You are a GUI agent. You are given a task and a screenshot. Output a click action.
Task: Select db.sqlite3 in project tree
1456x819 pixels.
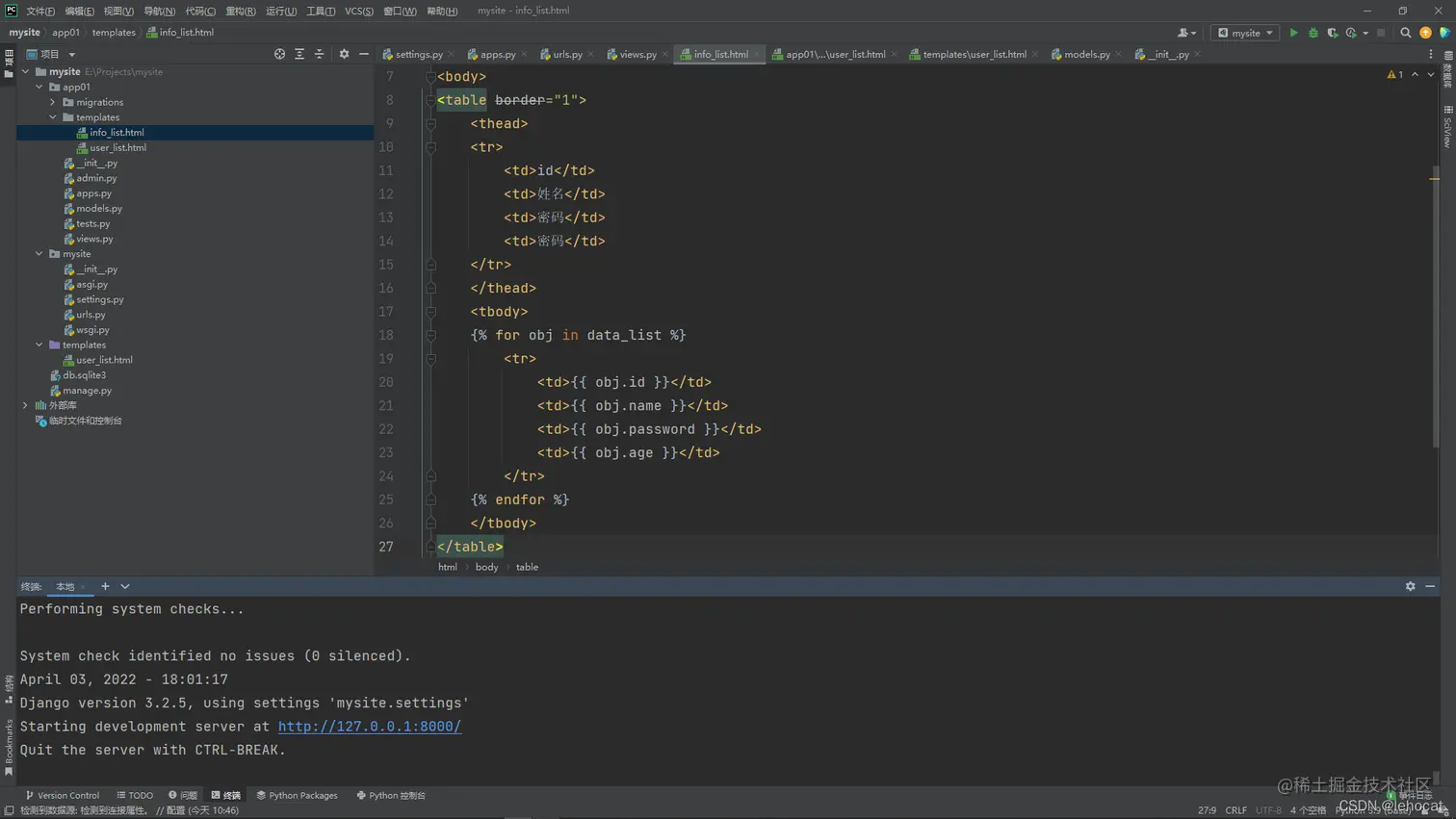click(x=78, y=375)
